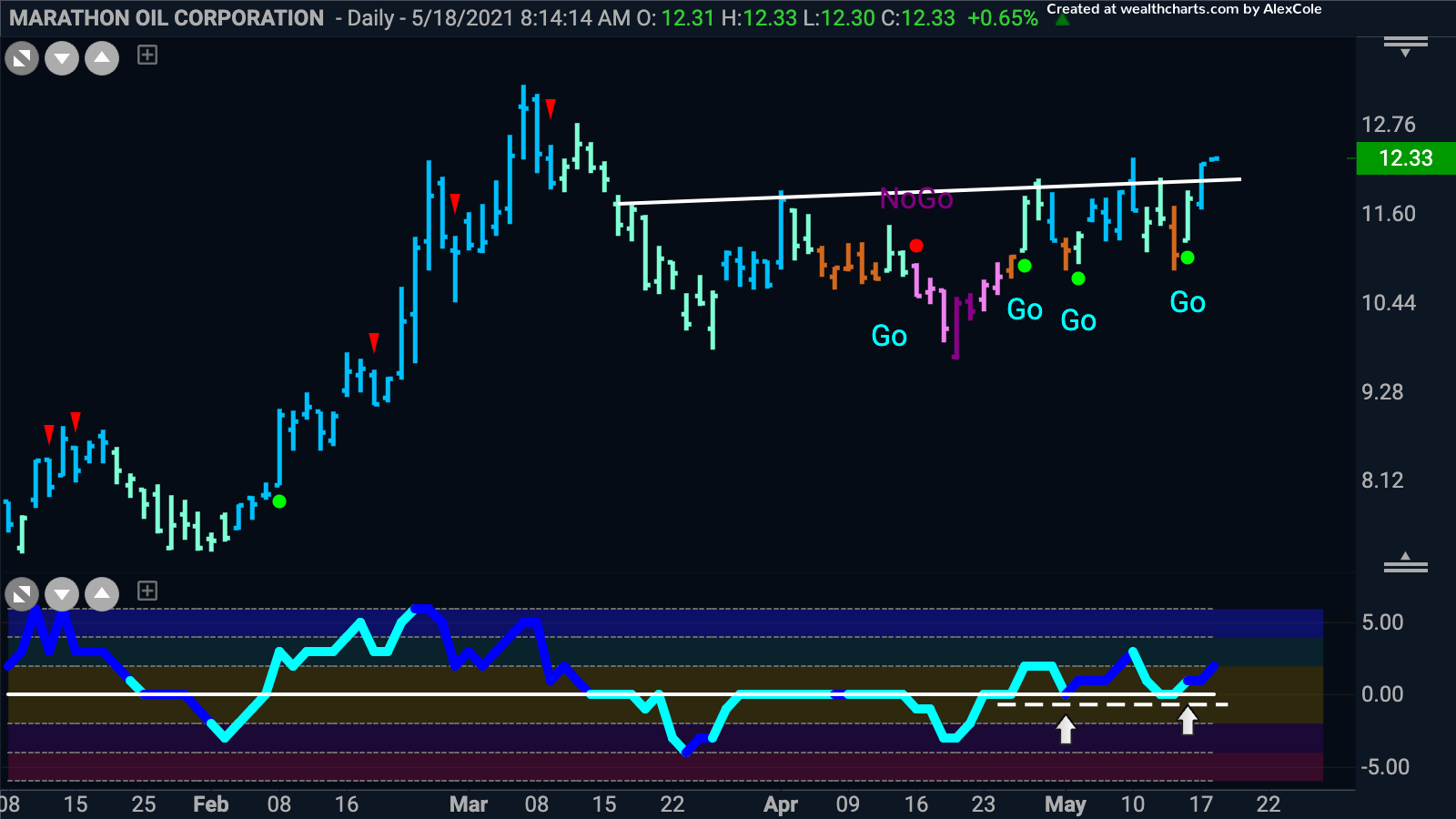This screenshot has width=1456, height=819.
Task: Click the 'Daily' timeframe text in header
Action: (370, 18)
